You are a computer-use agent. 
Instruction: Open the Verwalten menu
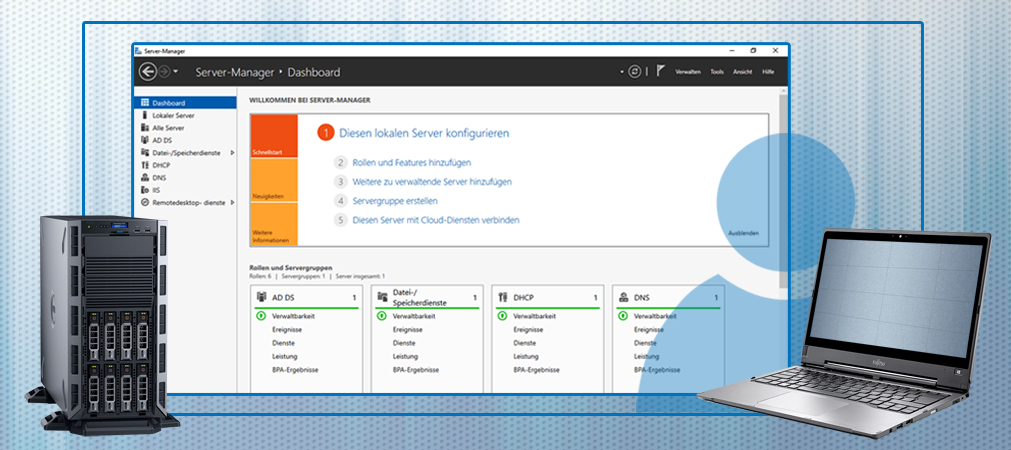point(688,72)
